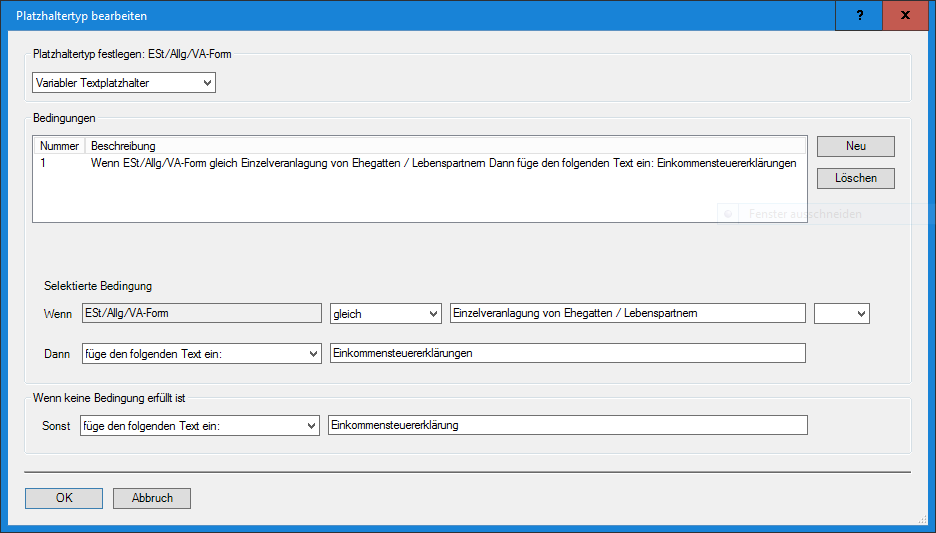
Task: Confirm with the OK button
Action: [x=64, y=498]
